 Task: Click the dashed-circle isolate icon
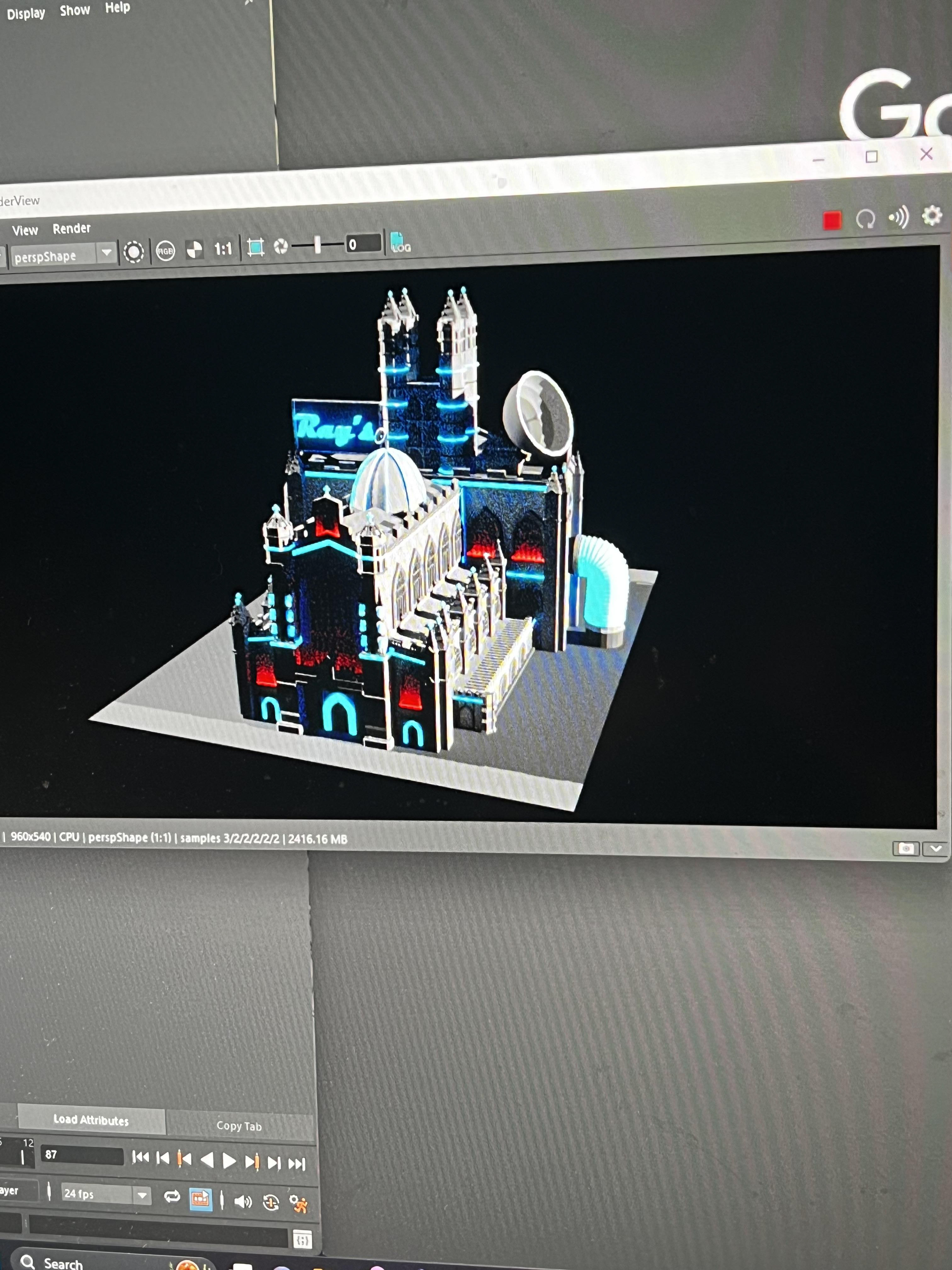[x=134, y=252]
